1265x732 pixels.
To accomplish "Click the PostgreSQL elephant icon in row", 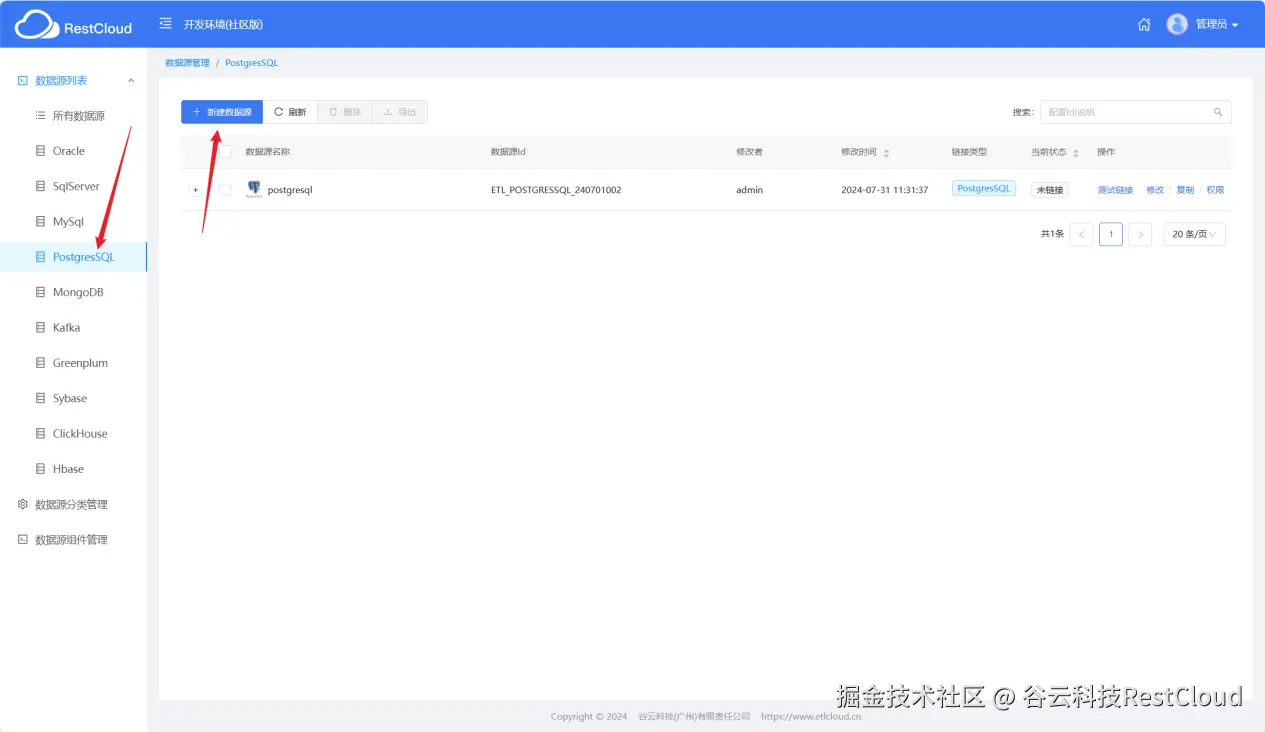I will click(x=254, y=189).
